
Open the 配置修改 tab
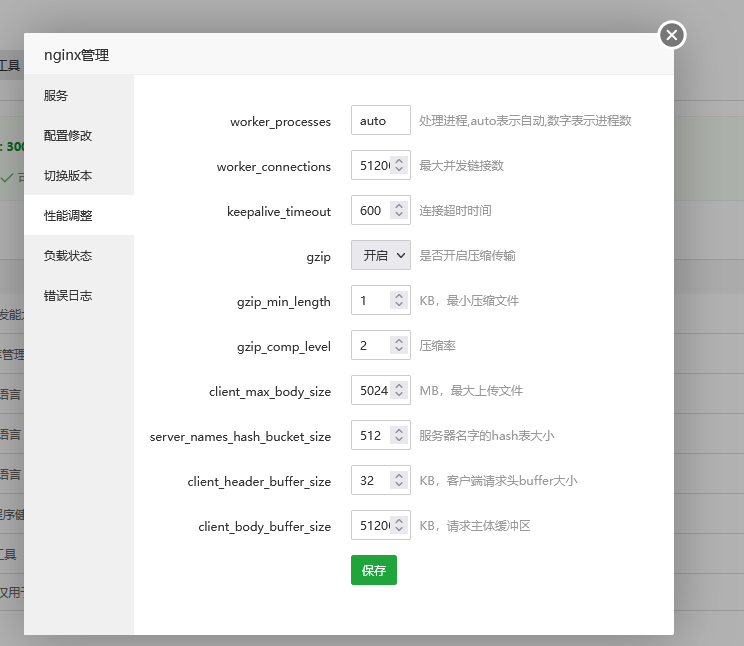(79, 136)
